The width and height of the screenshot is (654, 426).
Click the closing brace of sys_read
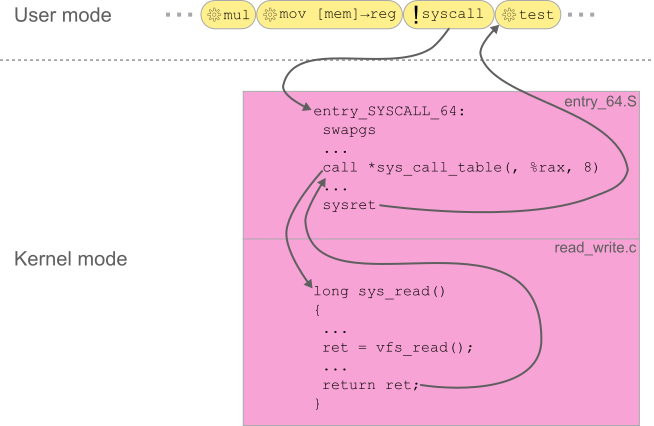click(318, 403)
